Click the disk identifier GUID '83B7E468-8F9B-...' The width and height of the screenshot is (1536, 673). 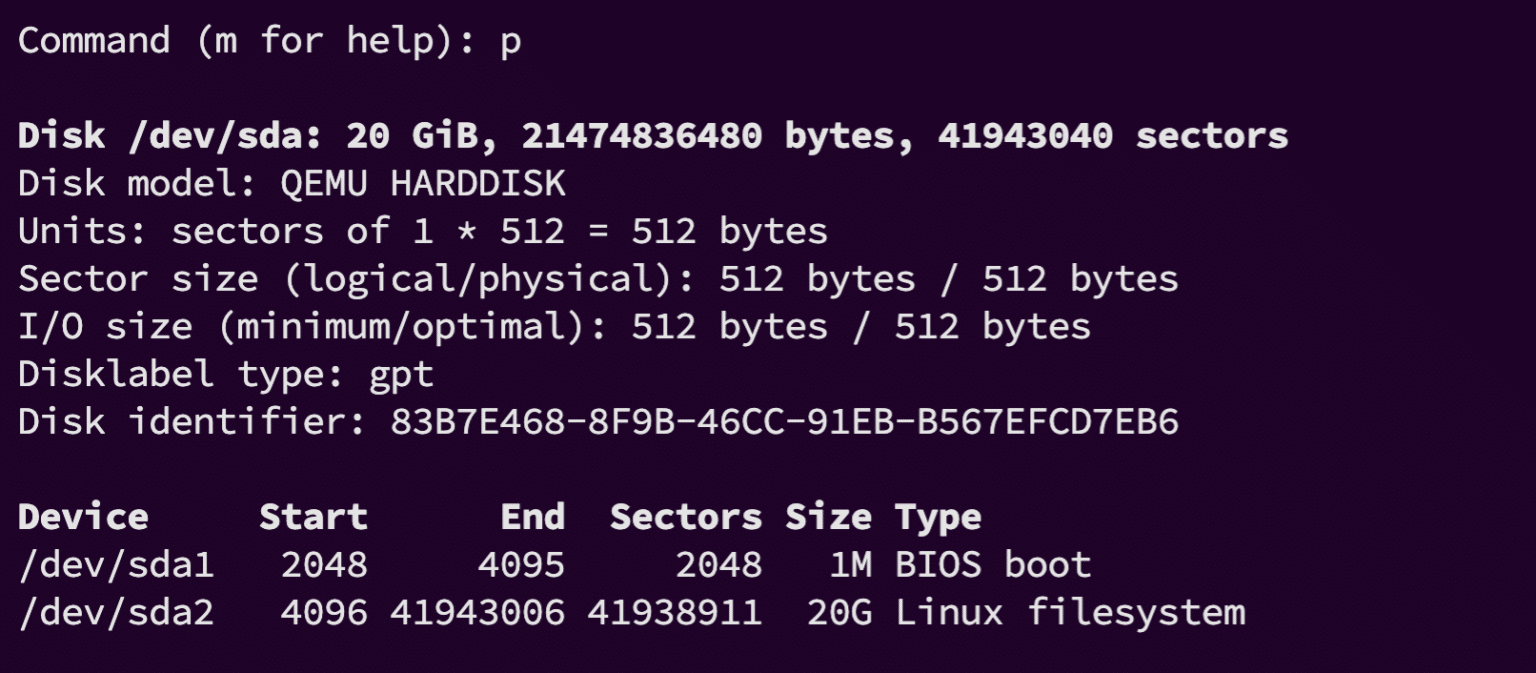point(784,422)
